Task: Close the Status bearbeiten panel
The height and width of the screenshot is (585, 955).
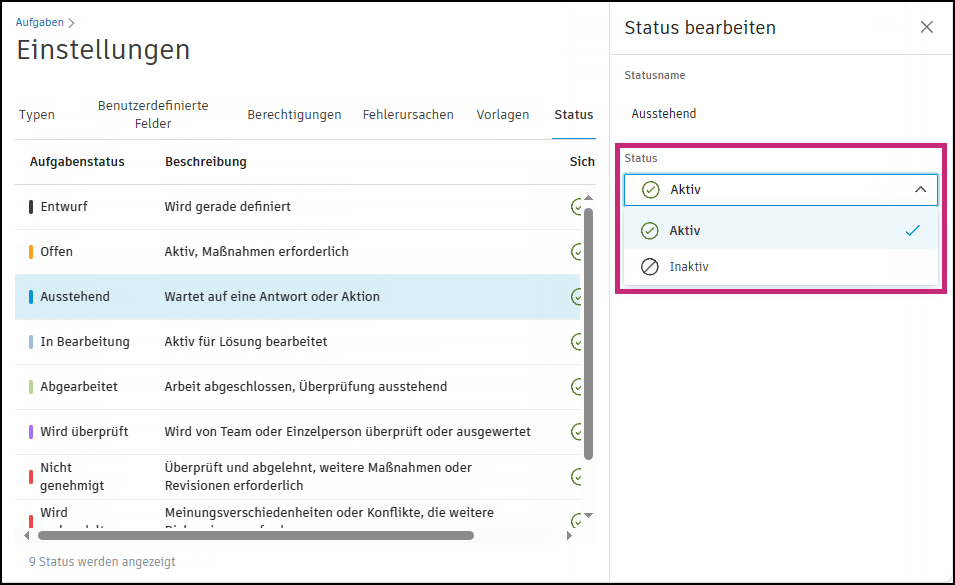Action: 926,27
